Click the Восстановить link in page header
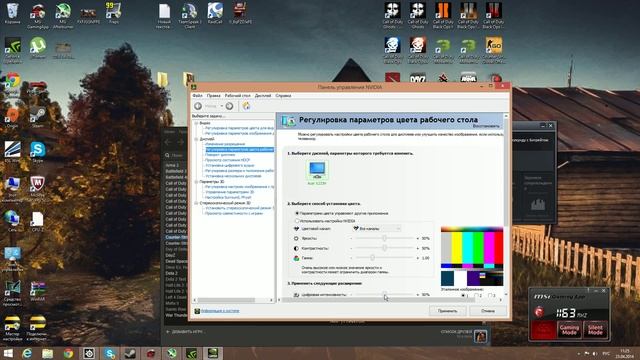The height and width of the screenshot is (360, 640). (x=486, y=126)
